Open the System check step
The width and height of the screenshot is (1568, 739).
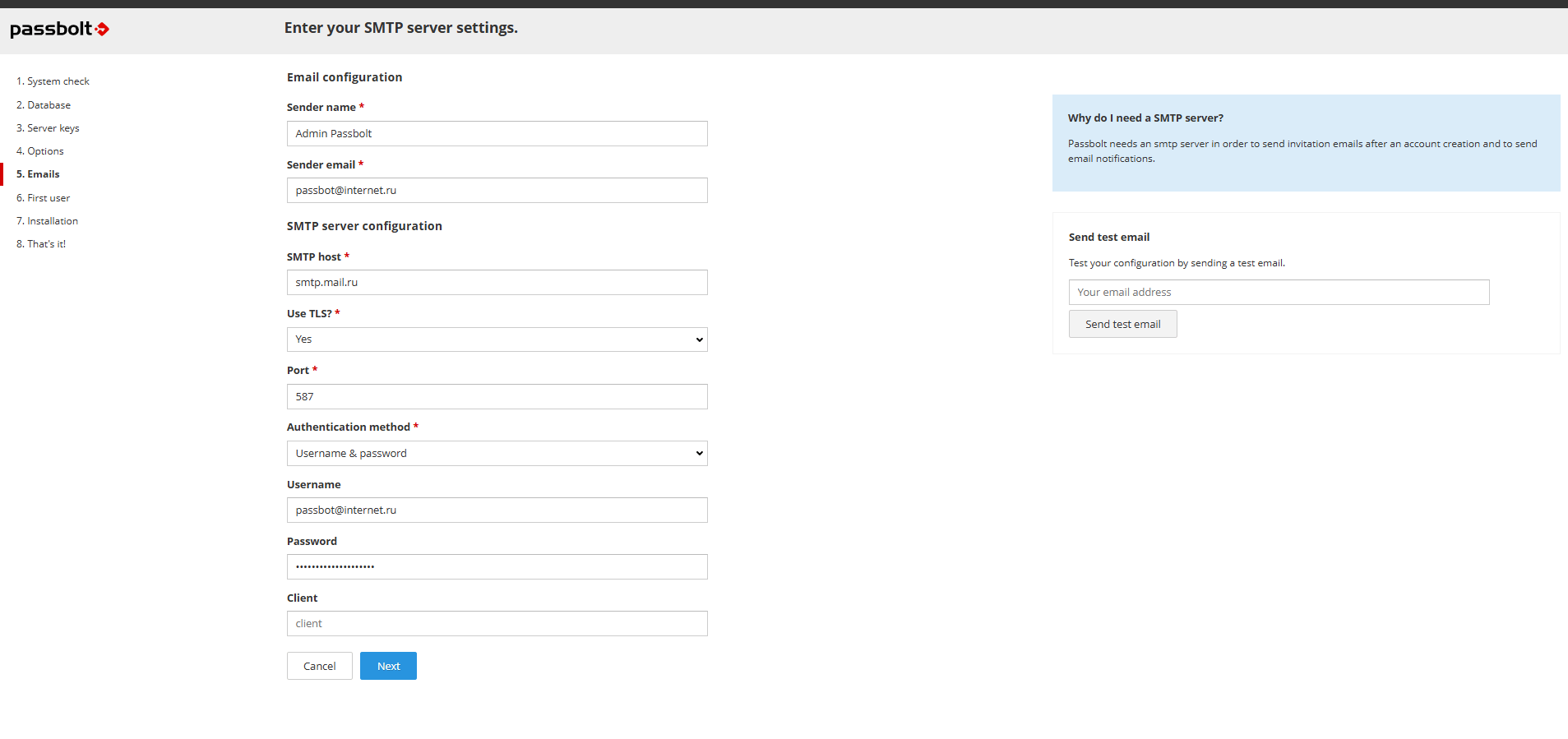(53, 81)
